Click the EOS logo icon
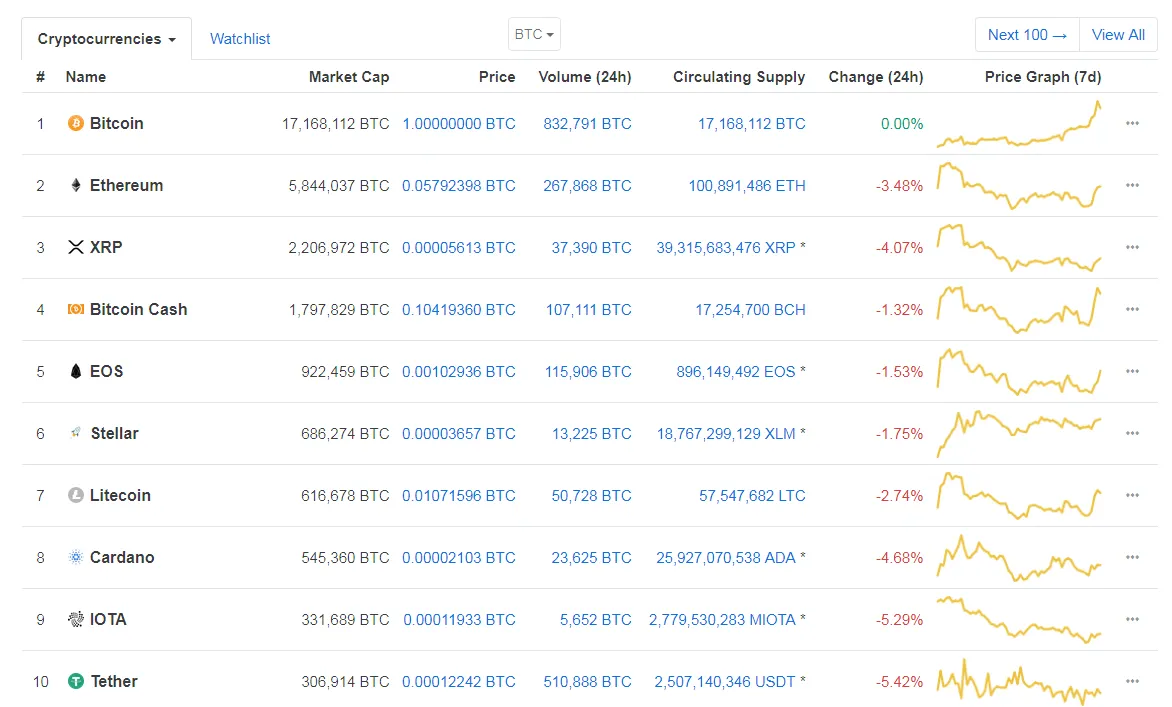The height and width of the screenshot is (707, 1172). pyautogui.click(x=75, y=372)
